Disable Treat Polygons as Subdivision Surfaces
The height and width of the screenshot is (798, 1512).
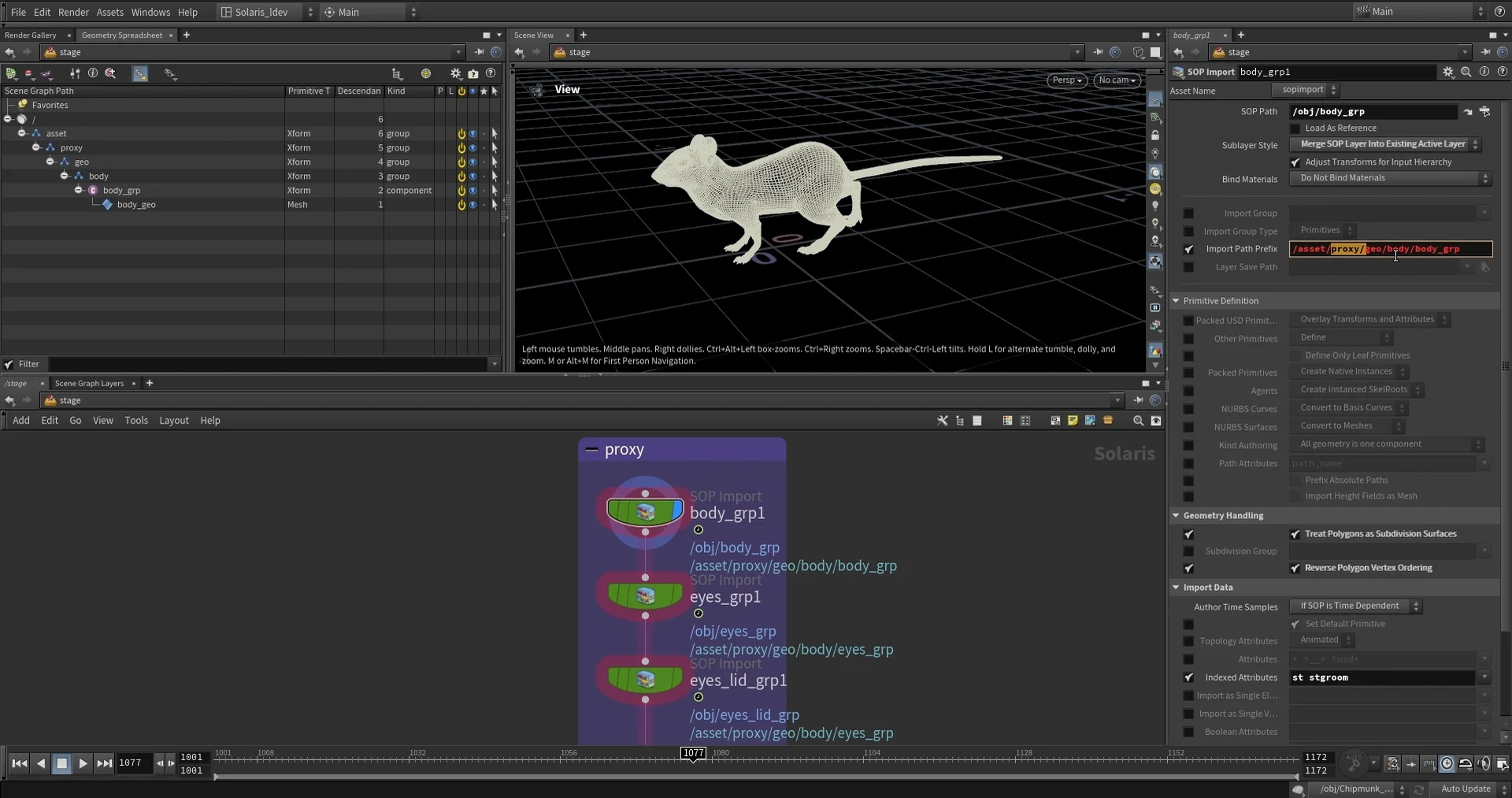point(1295,534)
